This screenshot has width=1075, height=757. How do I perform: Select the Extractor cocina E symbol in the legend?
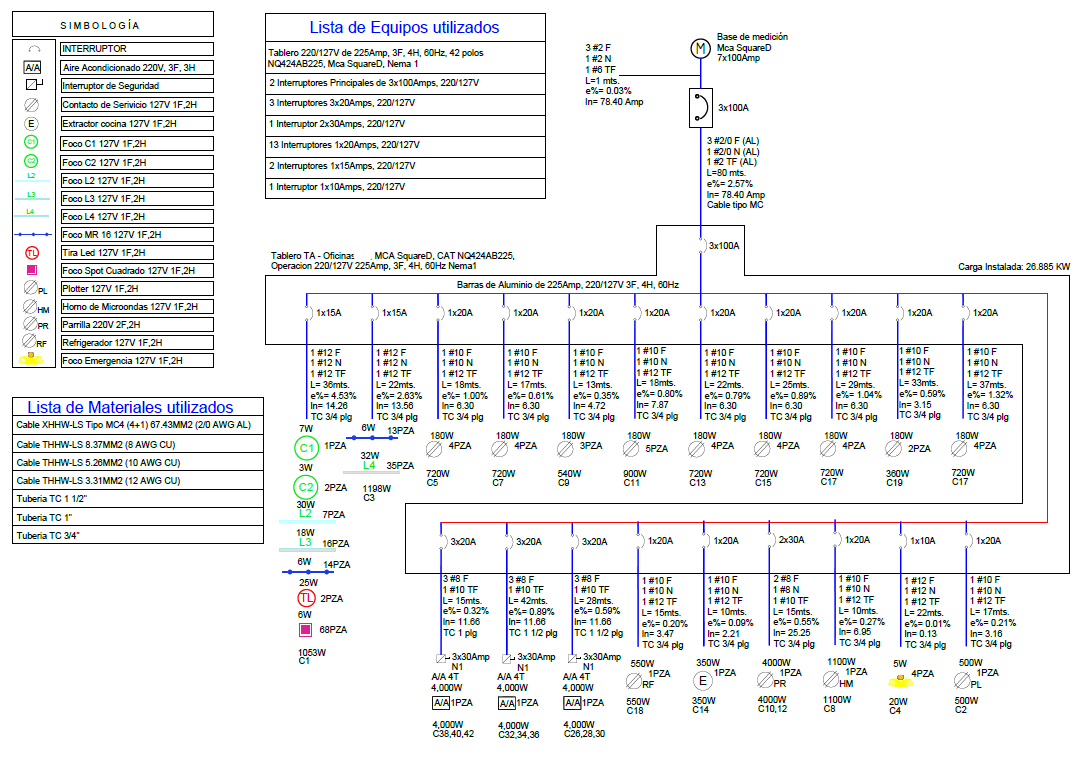32,123
